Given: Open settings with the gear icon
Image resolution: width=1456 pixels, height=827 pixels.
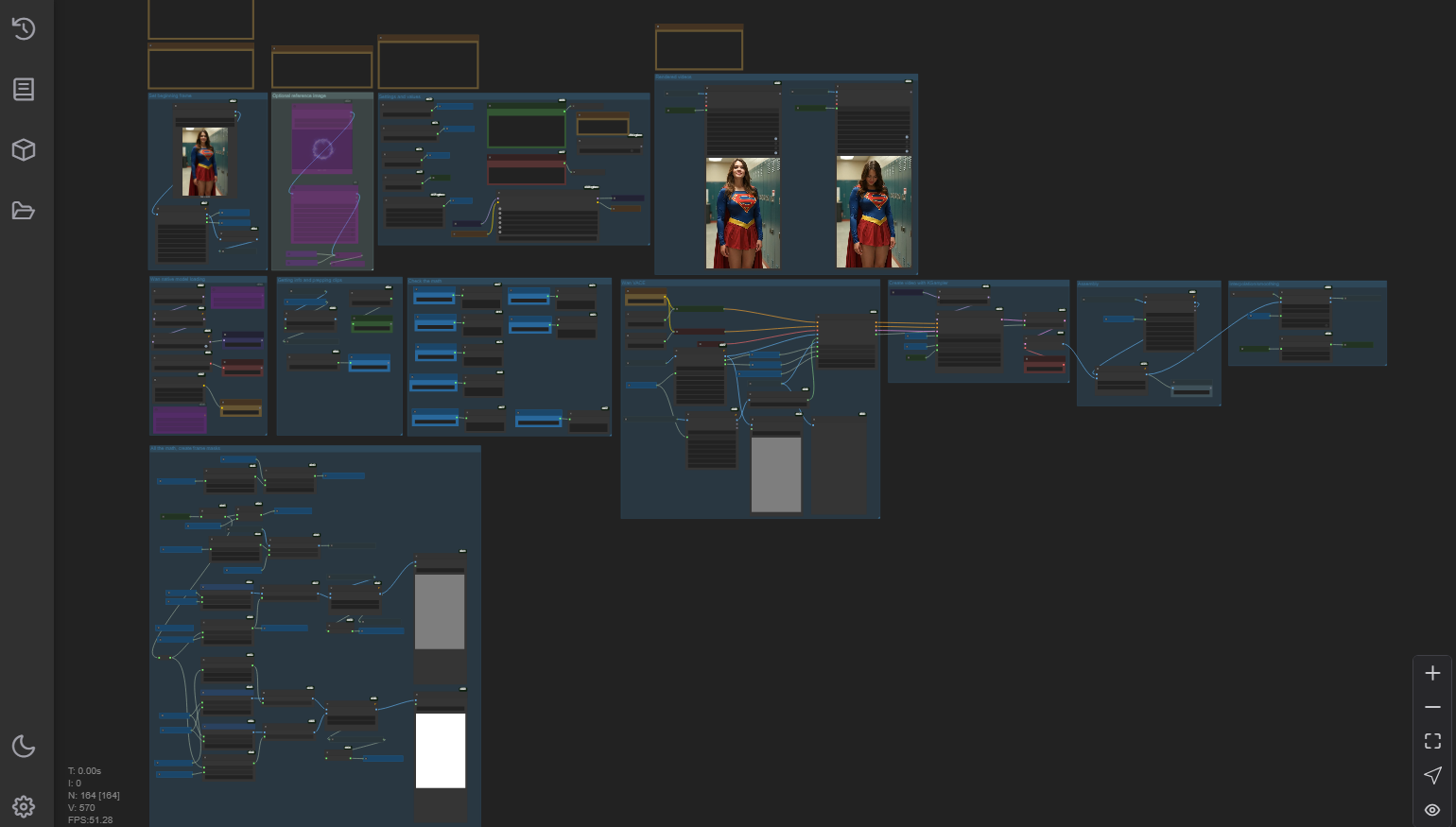Looking at the screenshot, I should pos(24,806).
